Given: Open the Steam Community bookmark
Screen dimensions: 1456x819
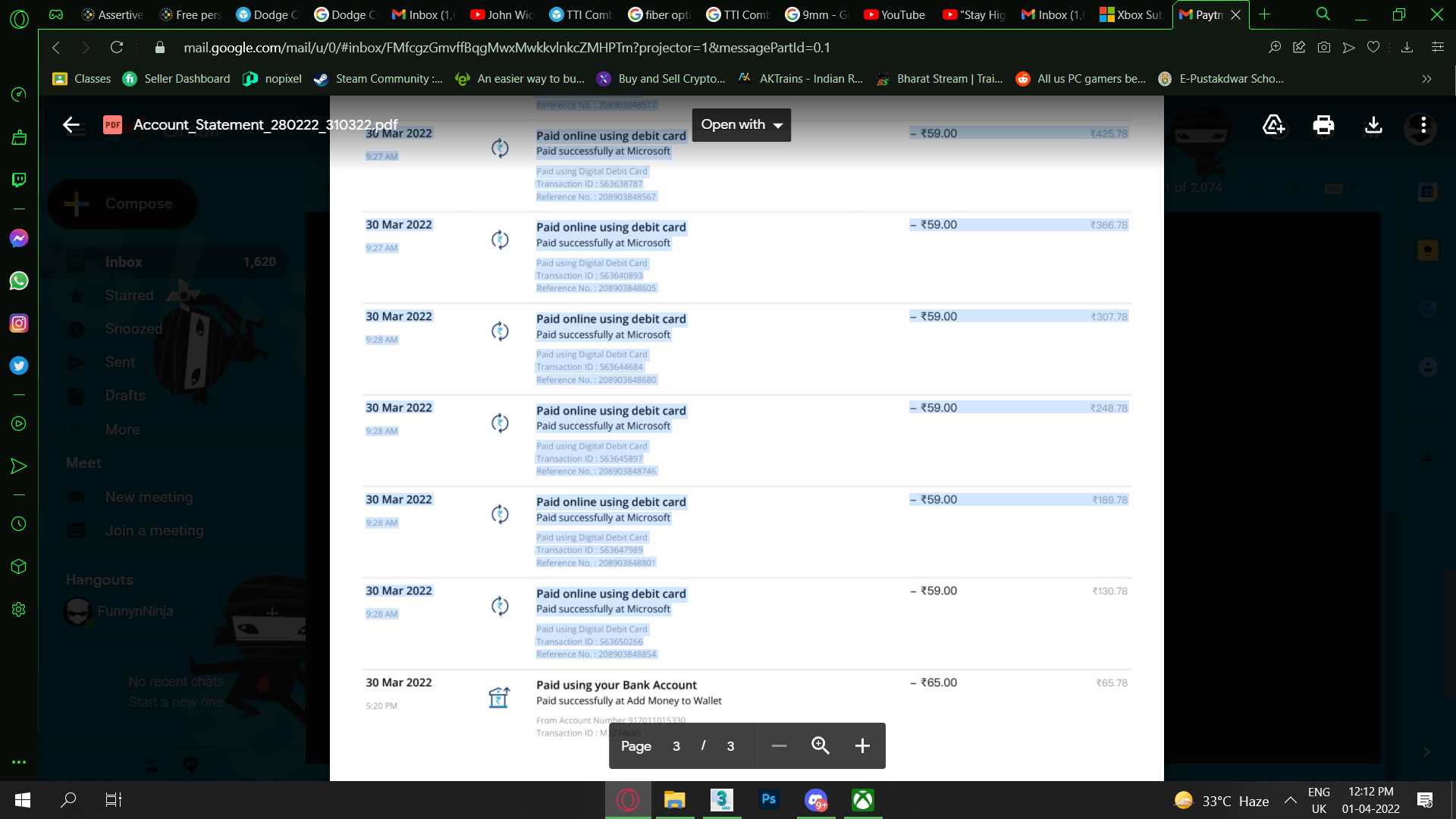Looking at the screenshot, I should [x=378, y=79].
